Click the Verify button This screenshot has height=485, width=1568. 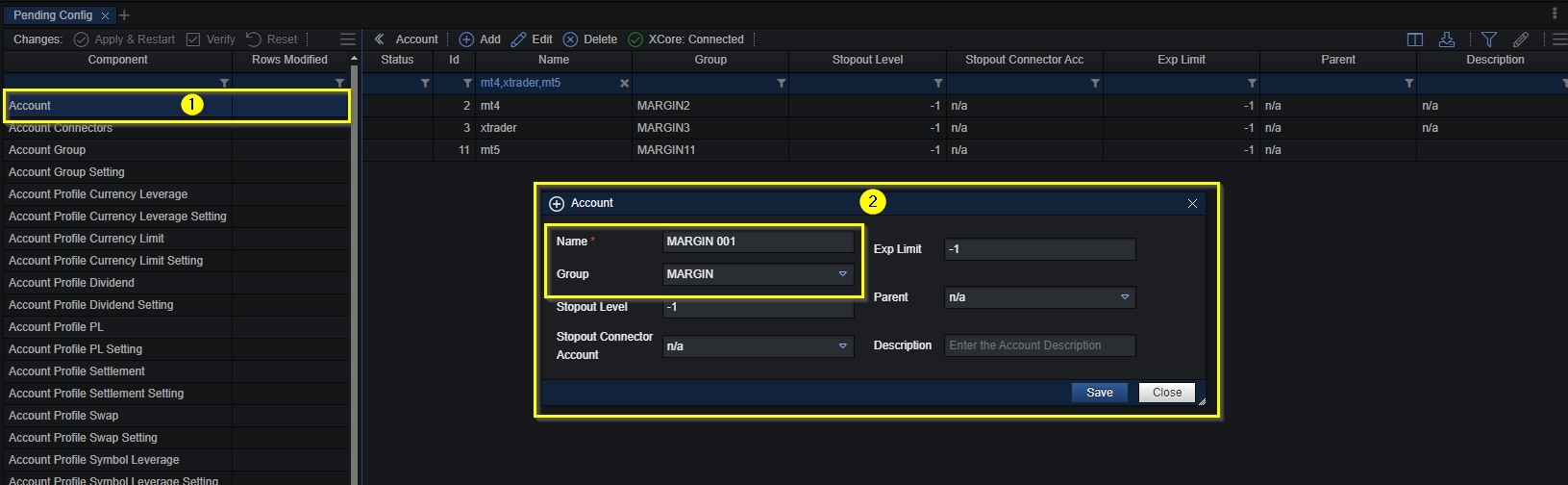[211, 39]
